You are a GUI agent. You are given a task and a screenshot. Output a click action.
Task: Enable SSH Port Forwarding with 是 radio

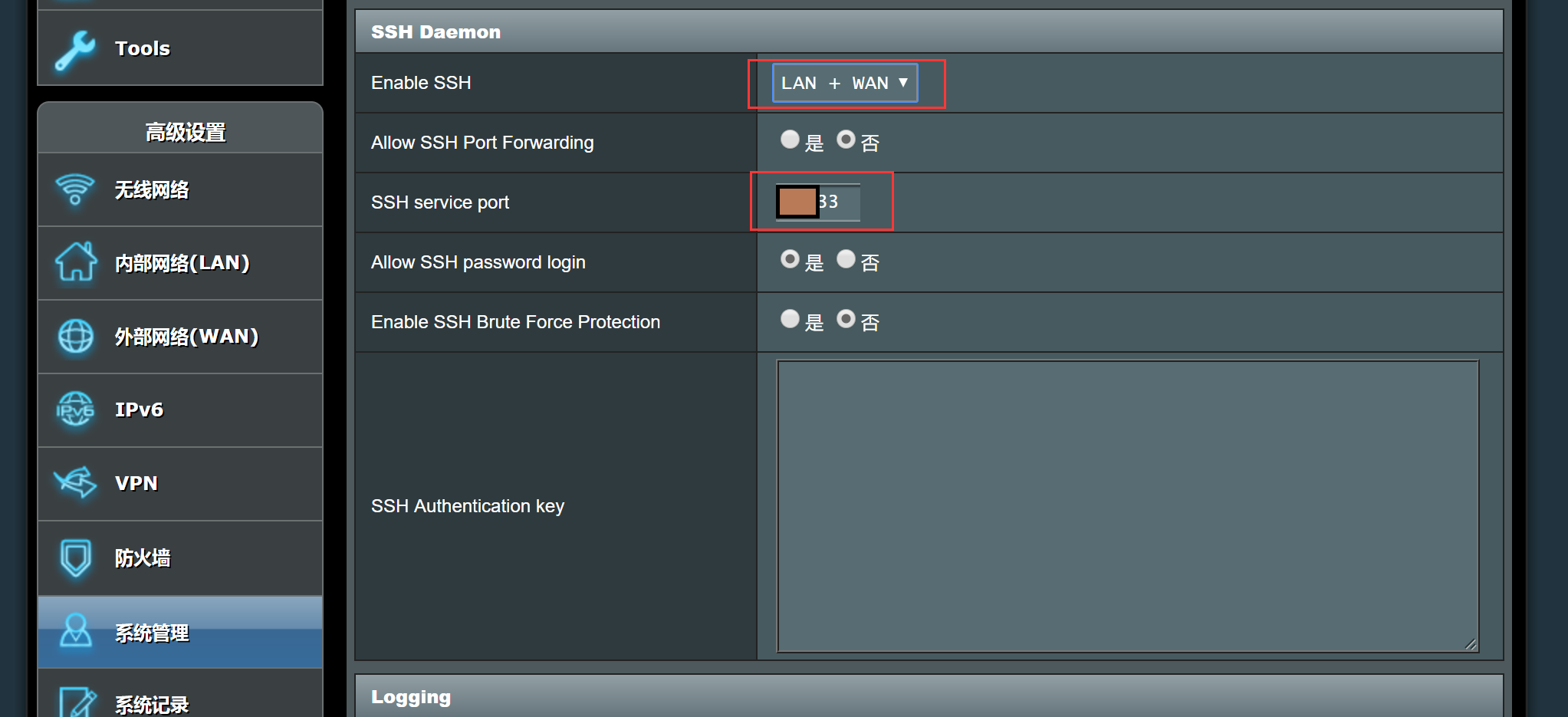(790, 140)
